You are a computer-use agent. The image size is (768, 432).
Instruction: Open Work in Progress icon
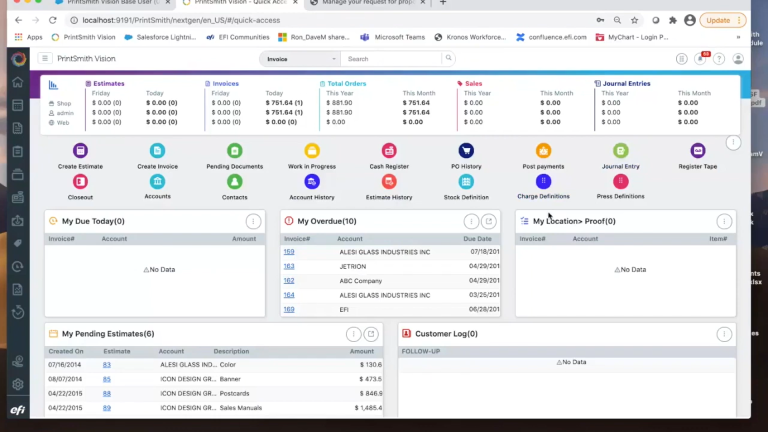click(x=312, y=151)
